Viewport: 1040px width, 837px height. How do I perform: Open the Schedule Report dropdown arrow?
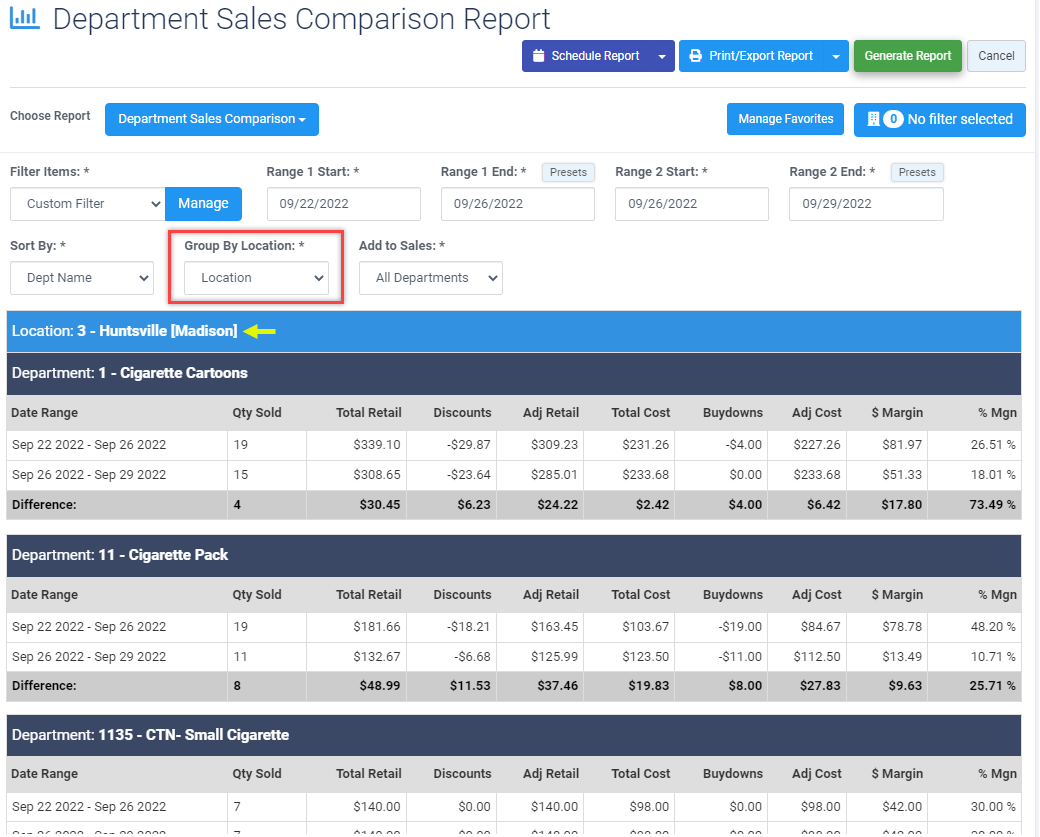(661, 56)
